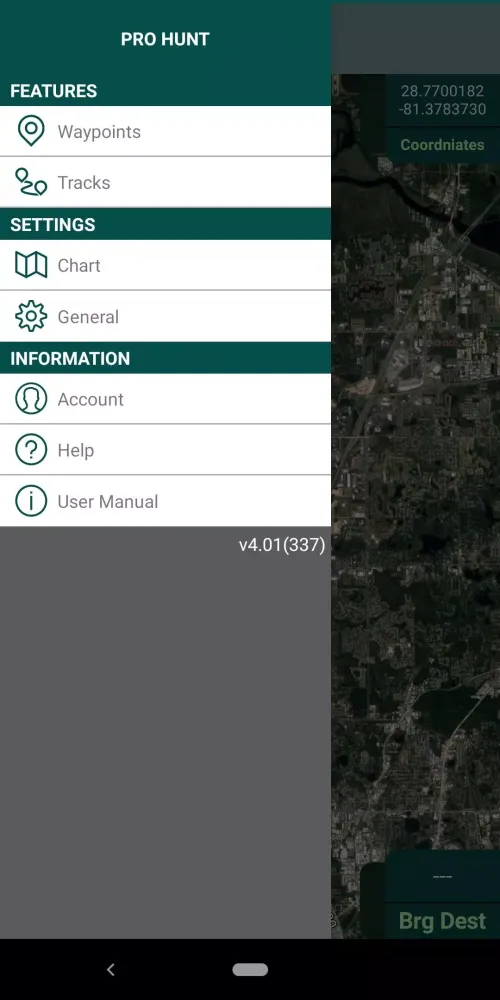Viewport: 500px width, 1000px height.
Task: Tap the Chart map icon
Action: [31, 265]
